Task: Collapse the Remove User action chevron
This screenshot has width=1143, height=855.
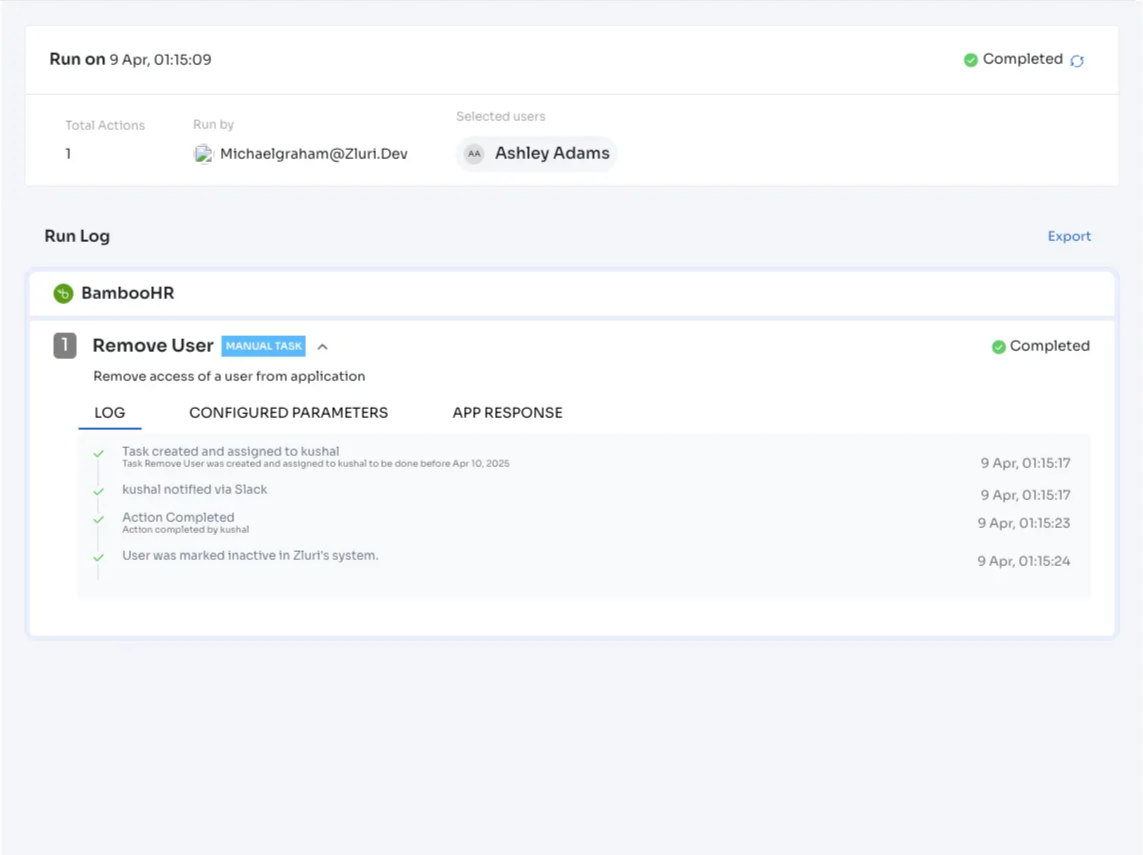Action: (323, 347)
